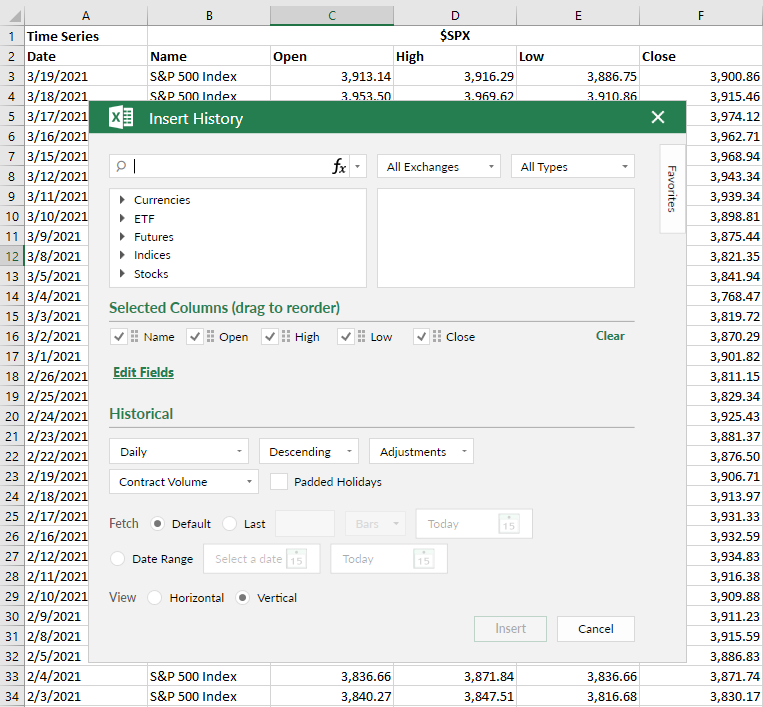
Task: Expand the Indices tree node
Action: (123, 255)
